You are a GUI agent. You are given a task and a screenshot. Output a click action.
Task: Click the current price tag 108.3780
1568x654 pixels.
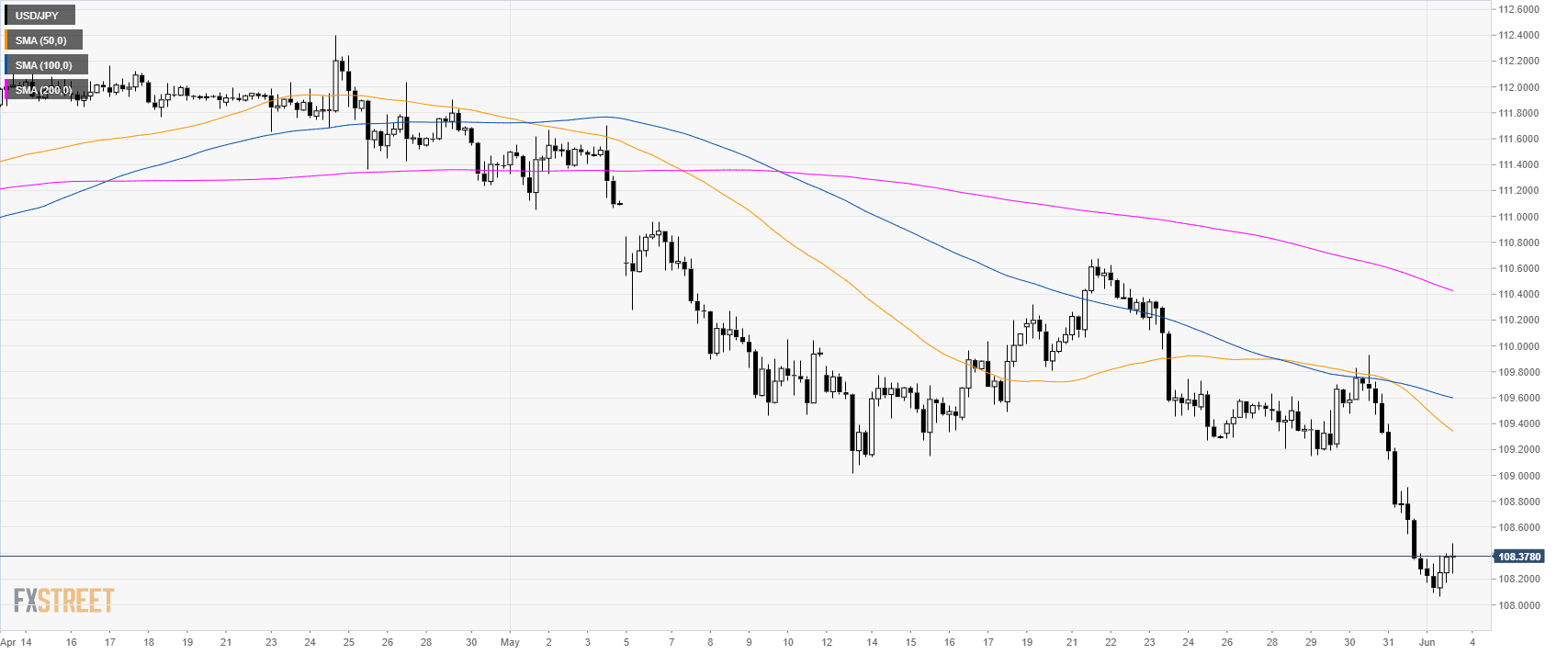coord(1518,557)
